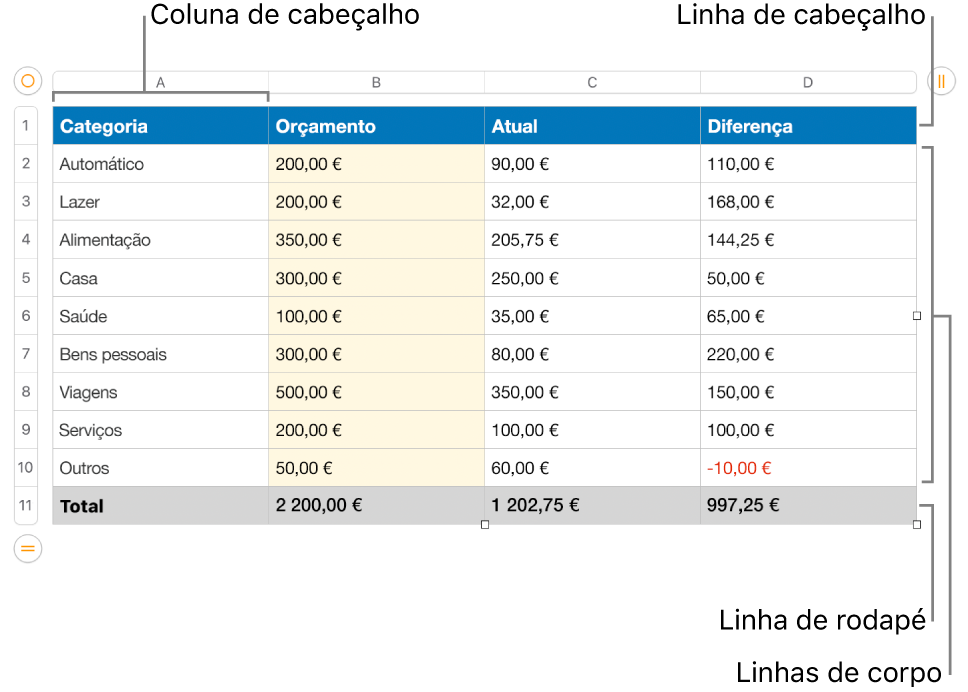Click the bottom-right corner resize handle
968x692 pixels.
pos(917,524)
